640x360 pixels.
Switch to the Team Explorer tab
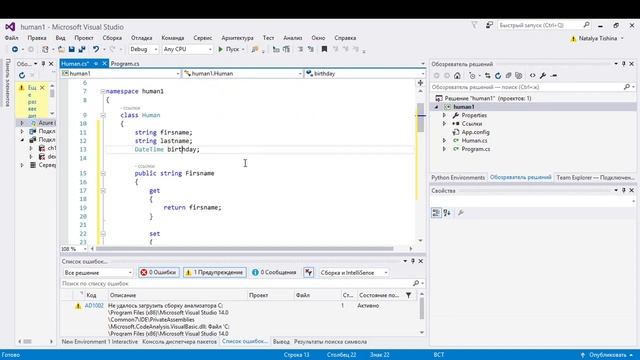(596, 178)
